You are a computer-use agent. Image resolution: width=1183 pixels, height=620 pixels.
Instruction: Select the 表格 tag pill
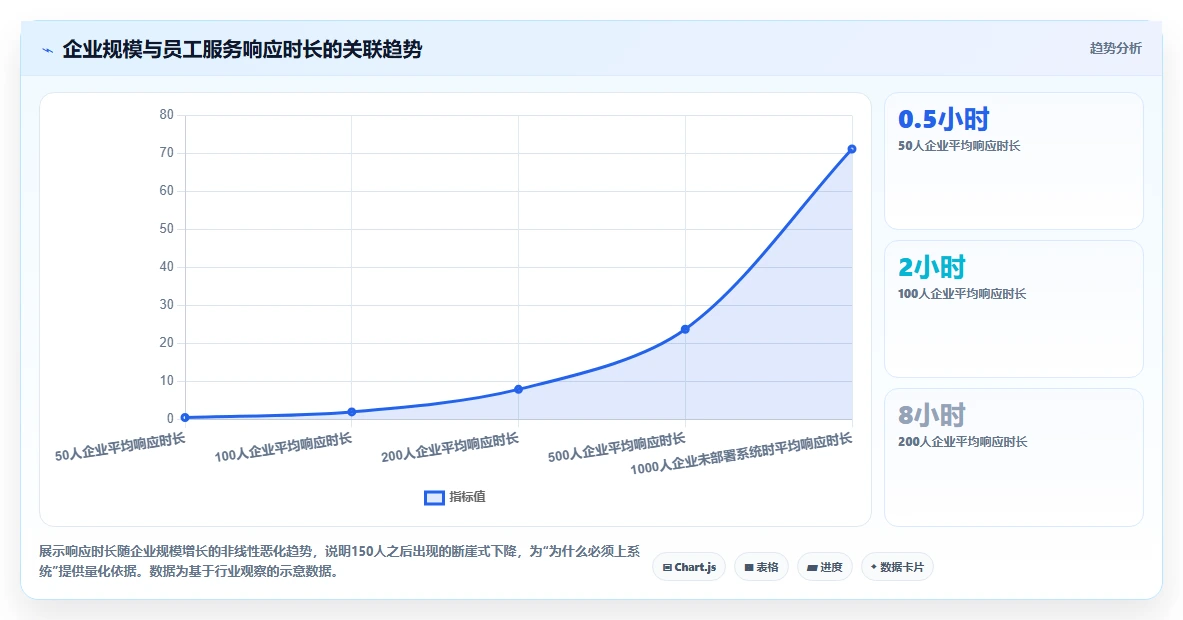761,567
